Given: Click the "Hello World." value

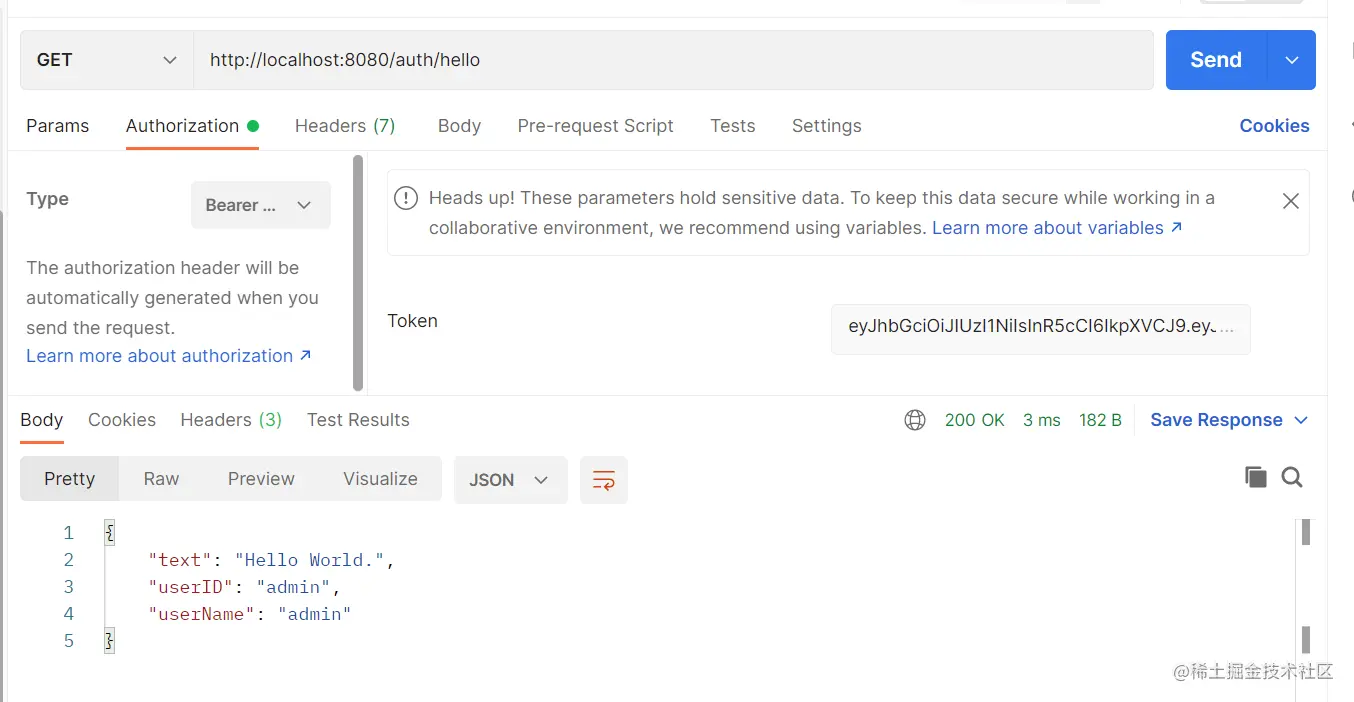Looking at the screenshot, I should click(x=310, y=560).
